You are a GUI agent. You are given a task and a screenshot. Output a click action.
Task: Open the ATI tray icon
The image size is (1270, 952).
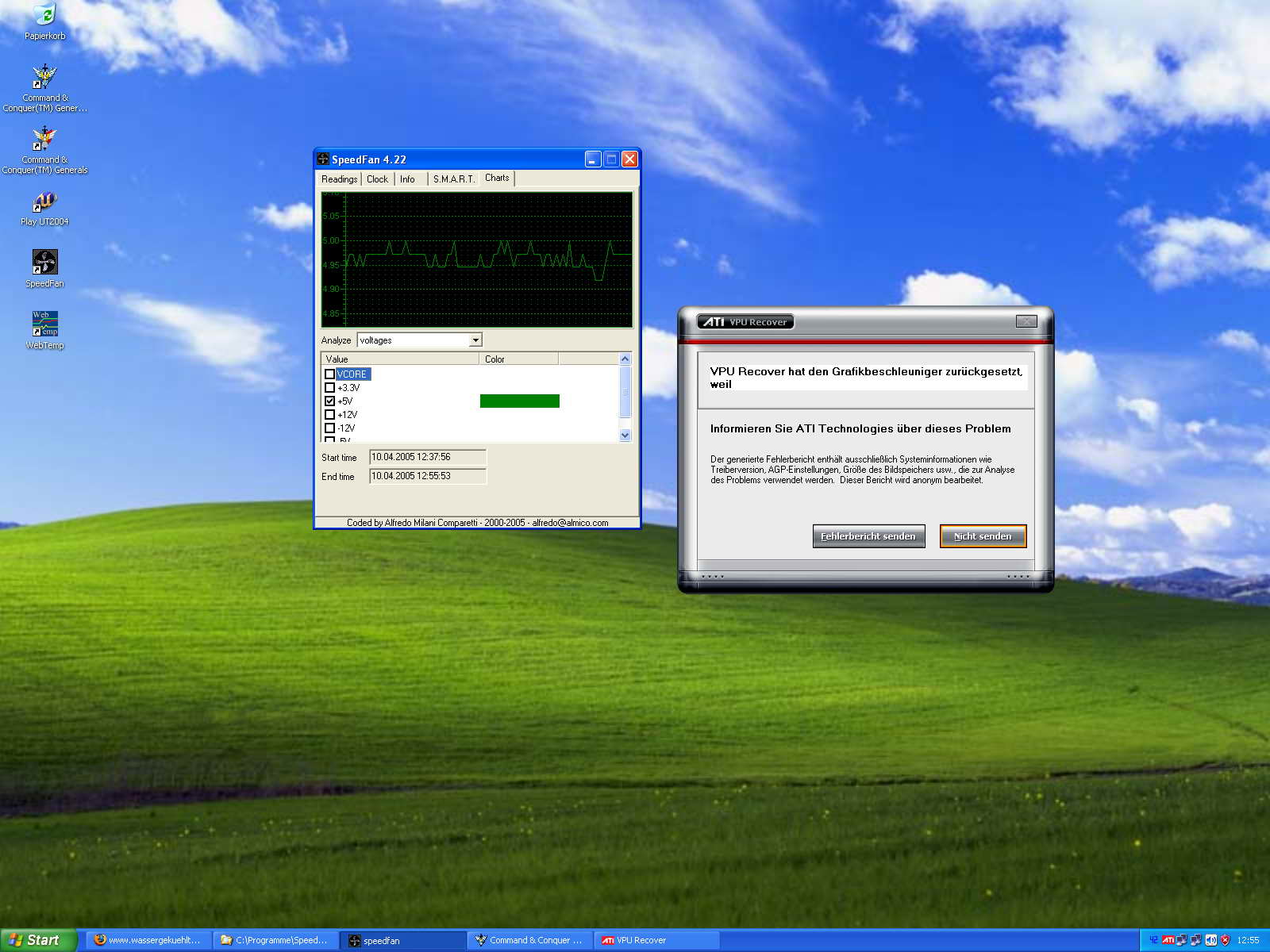tap(1168, 940)
